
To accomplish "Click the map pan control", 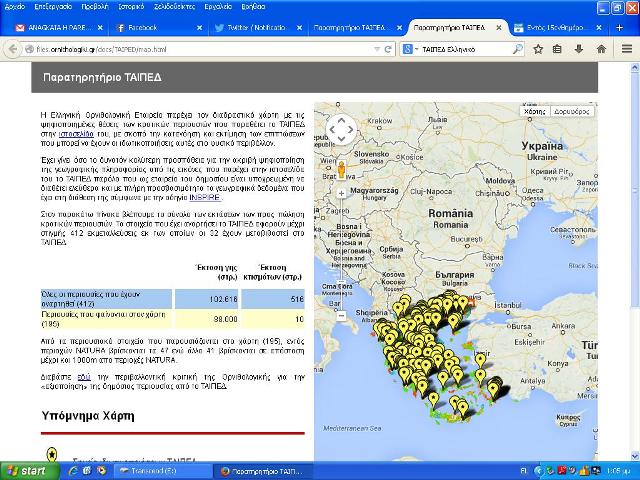I will pyautogui.click(x=341, y=129).
